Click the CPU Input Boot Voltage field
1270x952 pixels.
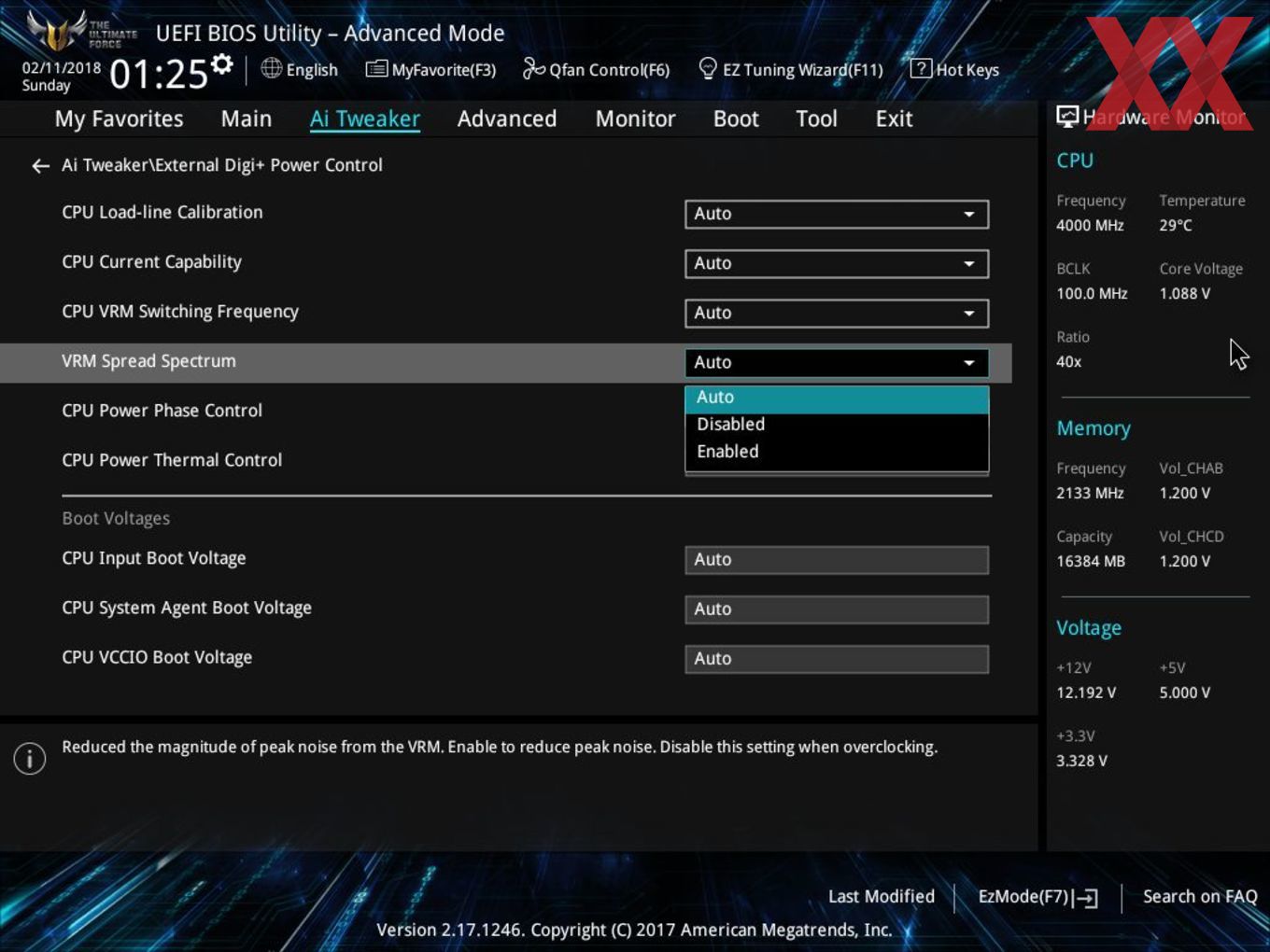837,560
